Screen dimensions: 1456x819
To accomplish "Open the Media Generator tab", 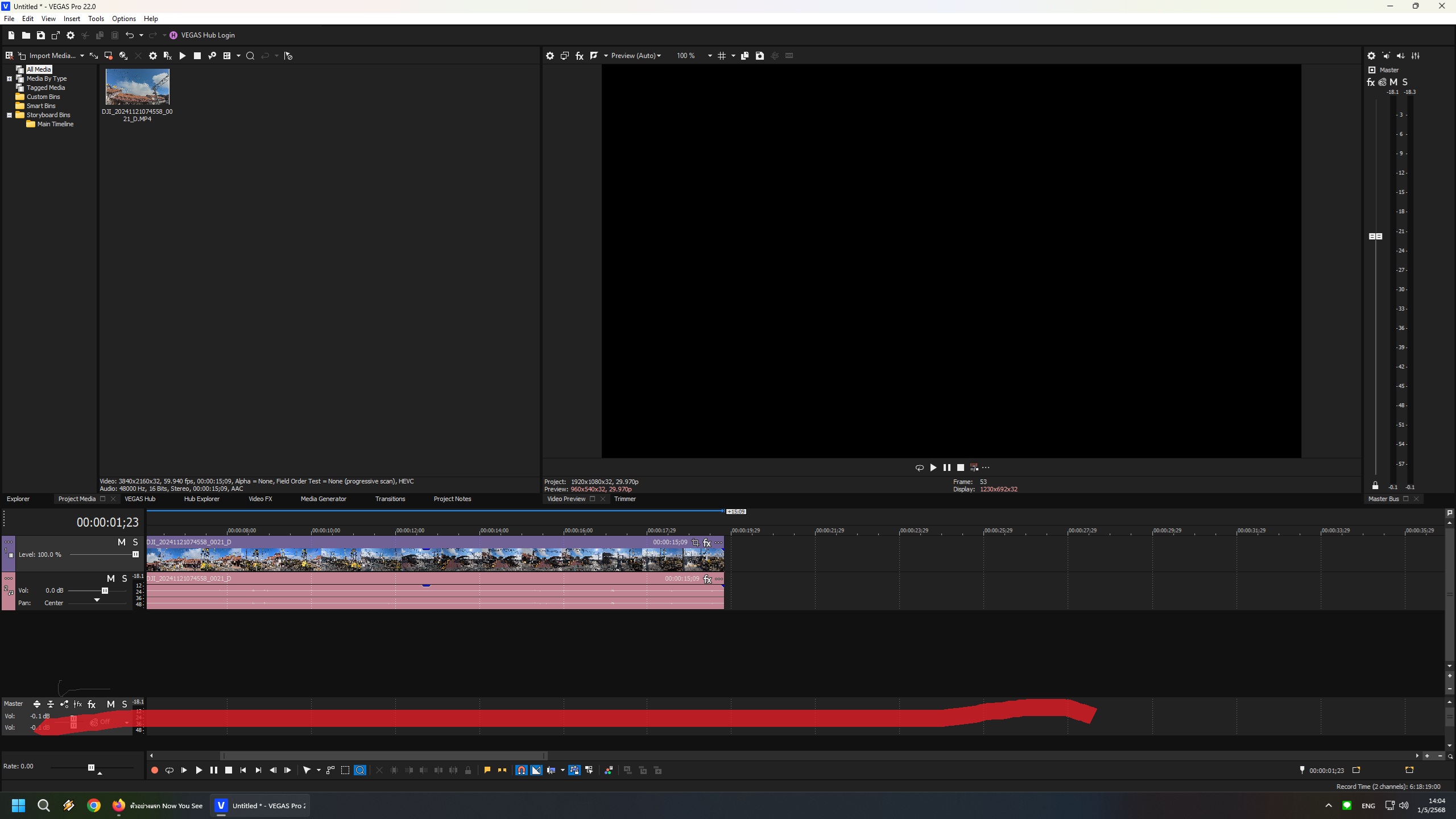I will click(323, 499).
